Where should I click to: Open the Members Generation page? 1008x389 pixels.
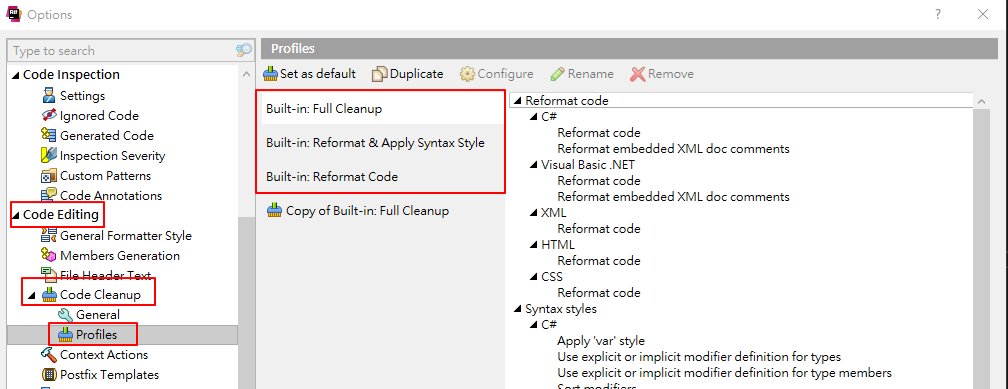[120, 255]
